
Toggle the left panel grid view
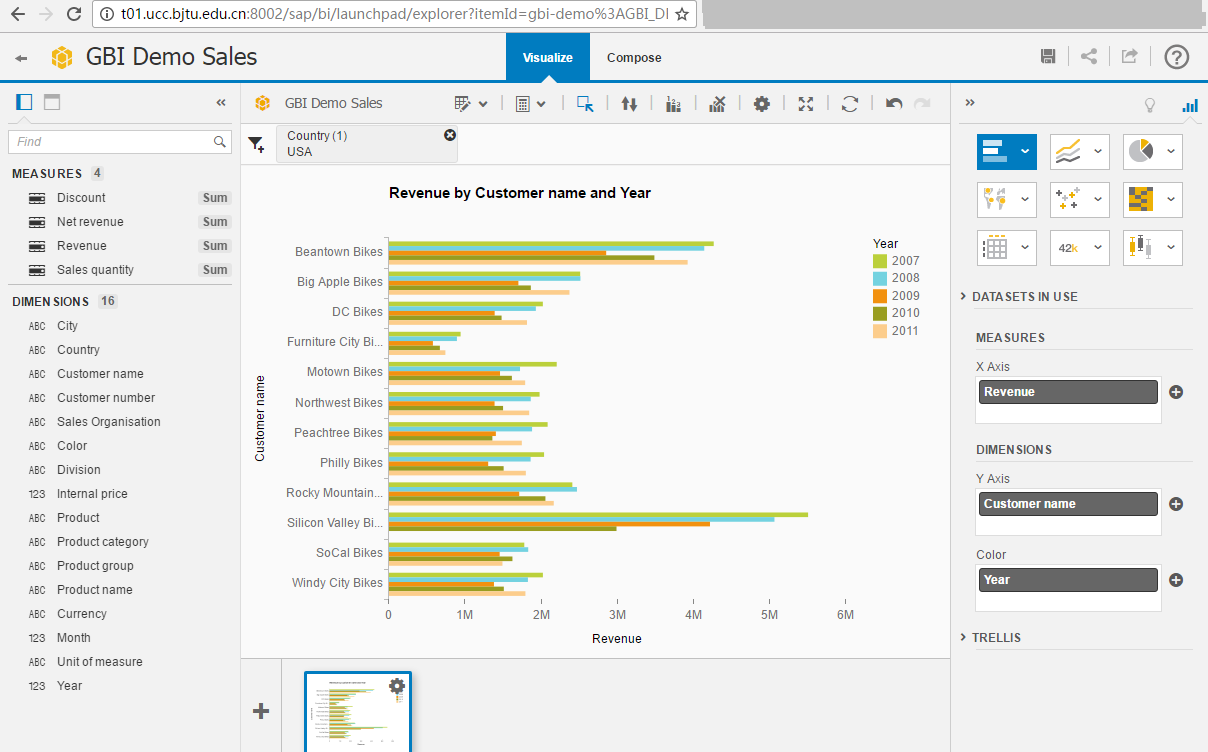pyautogui.click(x=52, y=102)
